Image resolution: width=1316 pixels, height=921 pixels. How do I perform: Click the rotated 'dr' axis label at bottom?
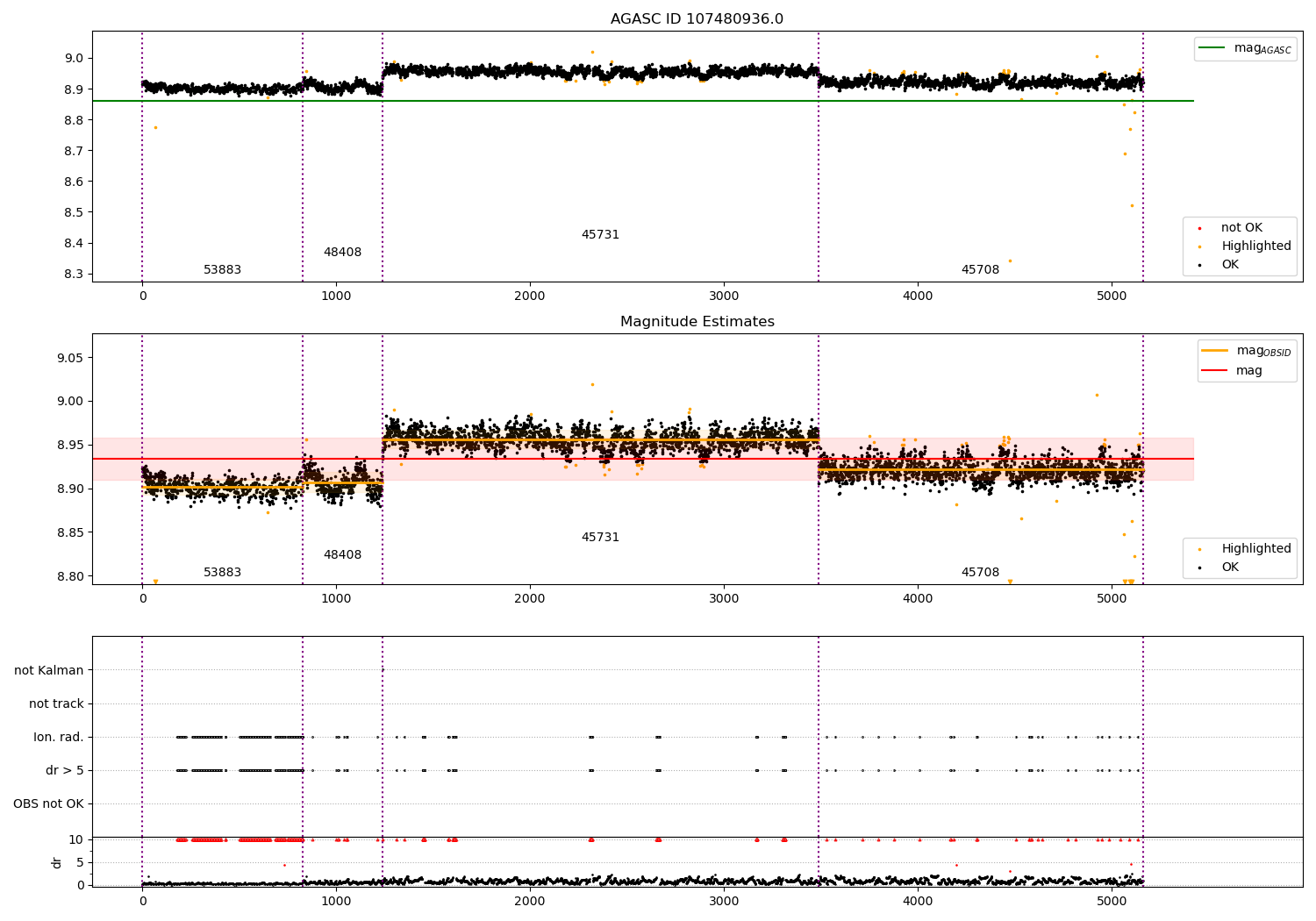pos(57,862)
